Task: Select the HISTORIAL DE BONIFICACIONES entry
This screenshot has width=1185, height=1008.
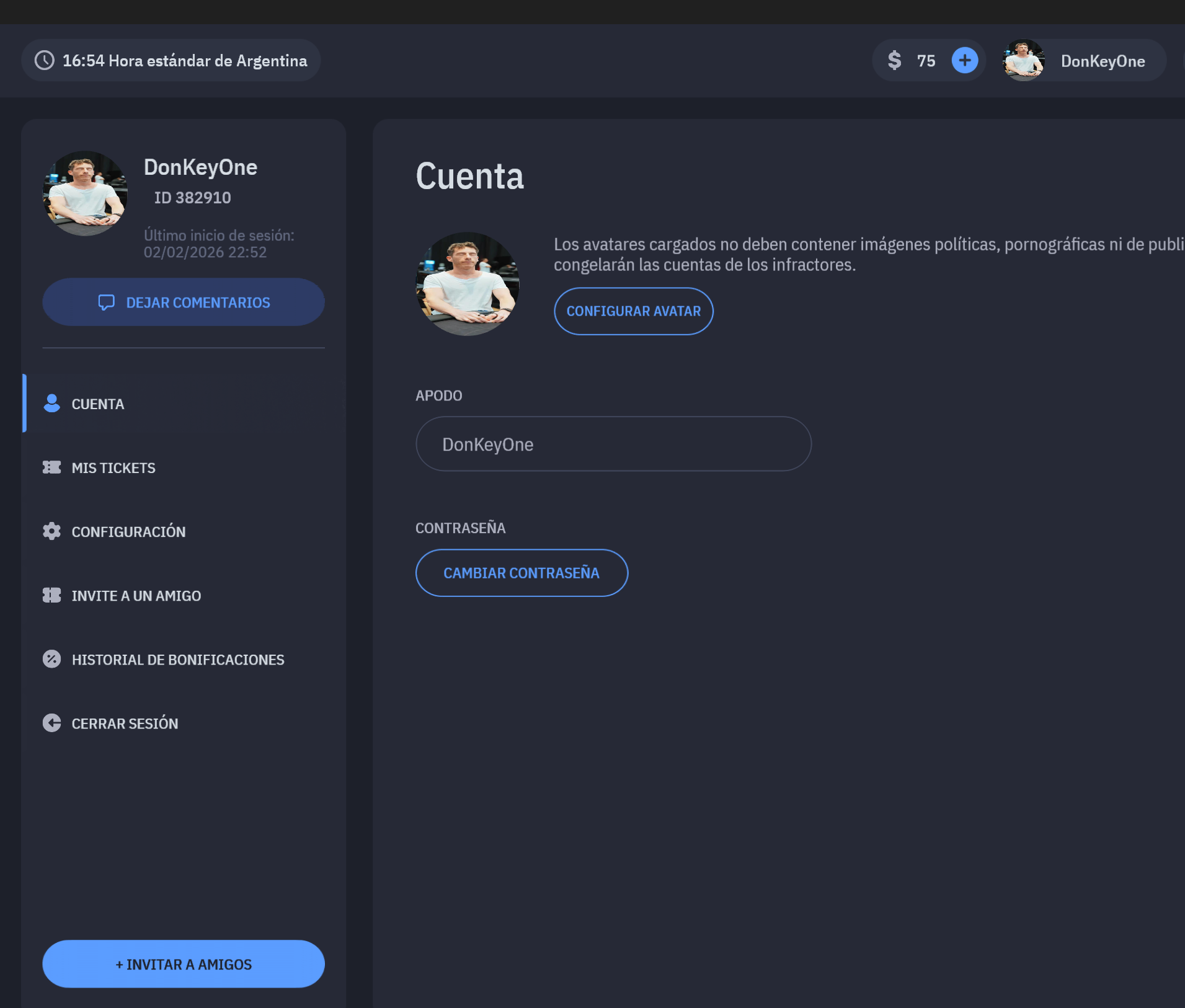Action: 178,659
